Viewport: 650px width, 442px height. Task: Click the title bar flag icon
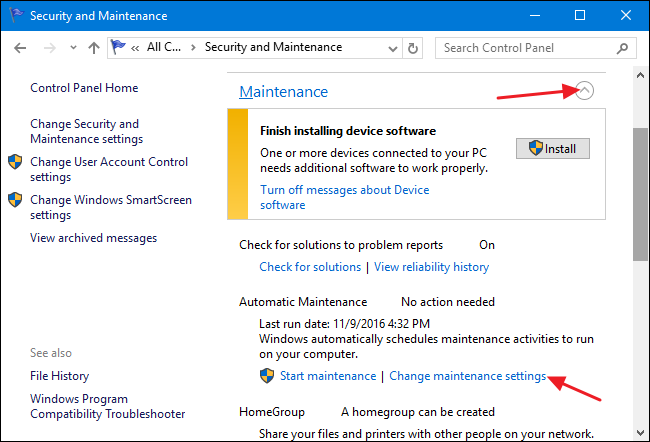tap(16, 15)
